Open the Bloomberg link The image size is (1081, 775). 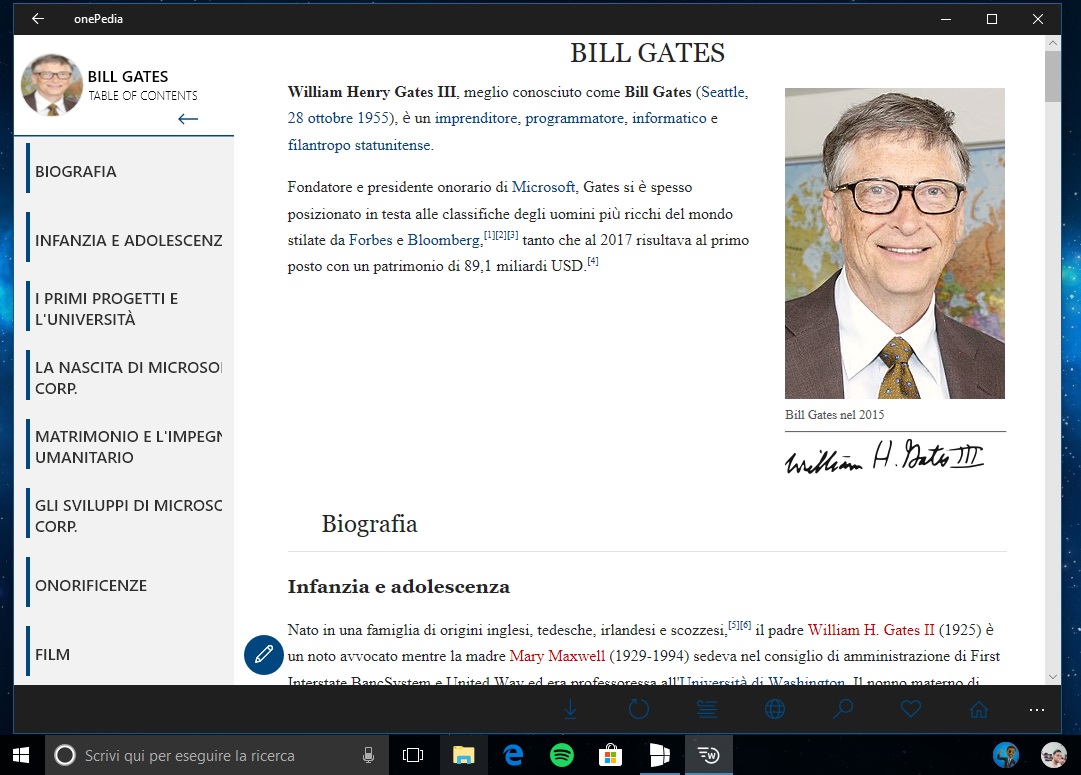click(443, 240)
